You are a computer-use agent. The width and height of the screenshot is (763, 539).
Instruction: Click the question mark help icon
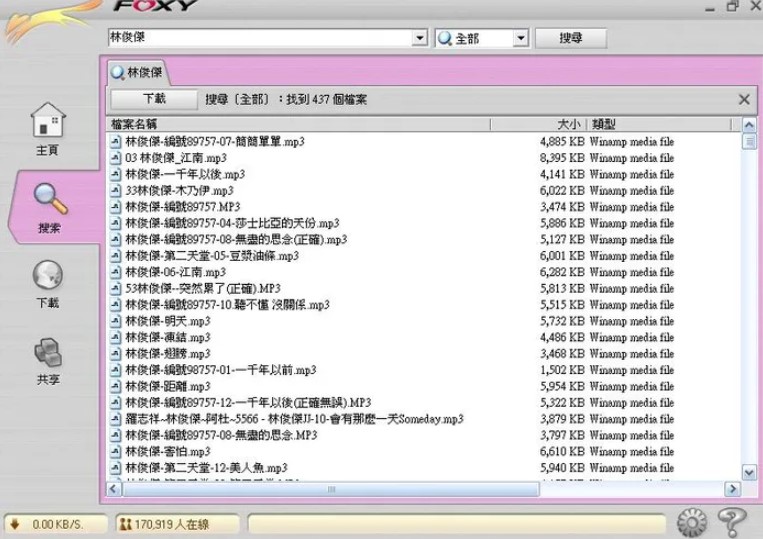click(732, 521)
